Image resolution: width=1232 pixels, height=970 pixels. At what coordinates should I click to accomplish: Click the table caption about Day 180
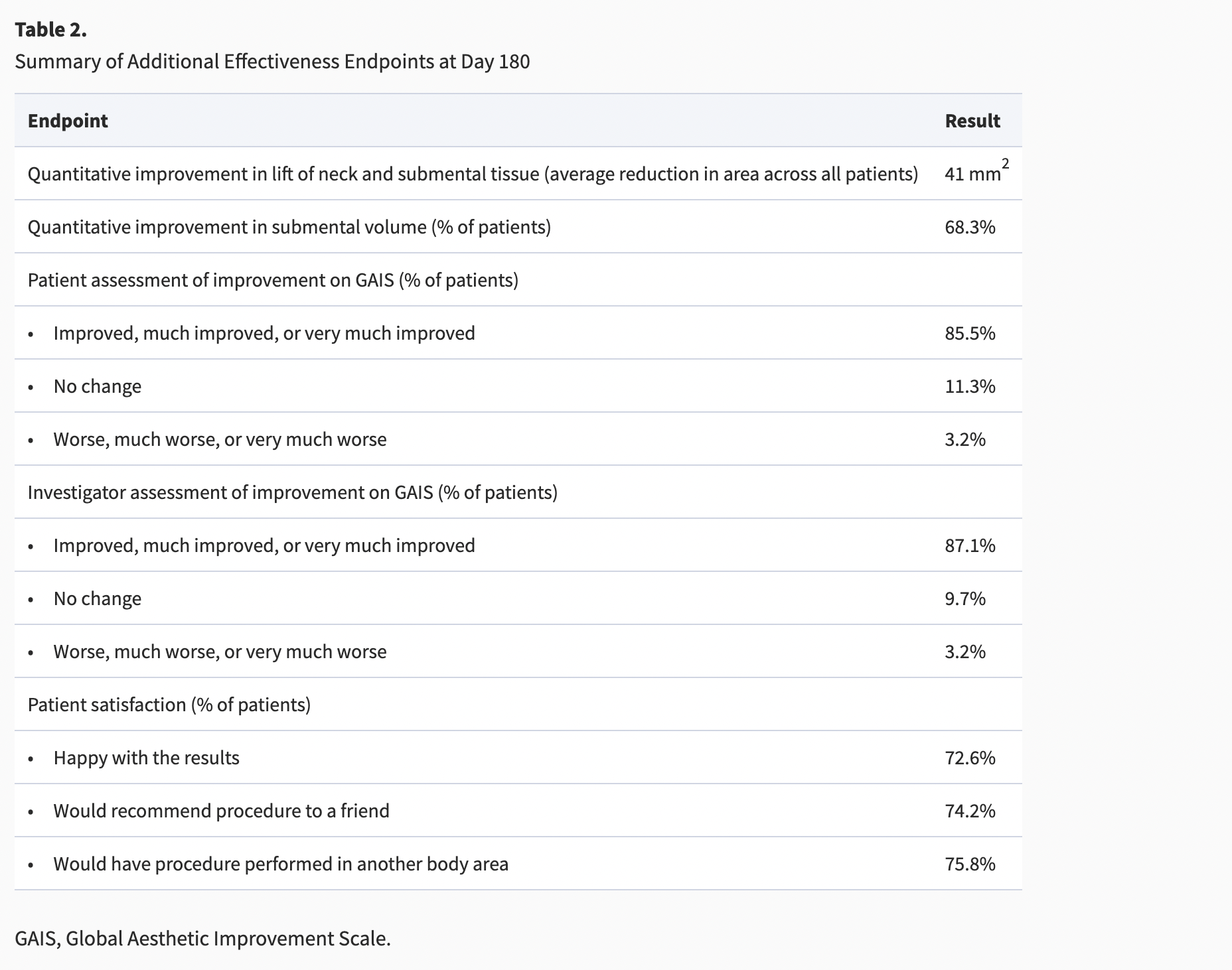pyautogui.click(x=272, y=62)
